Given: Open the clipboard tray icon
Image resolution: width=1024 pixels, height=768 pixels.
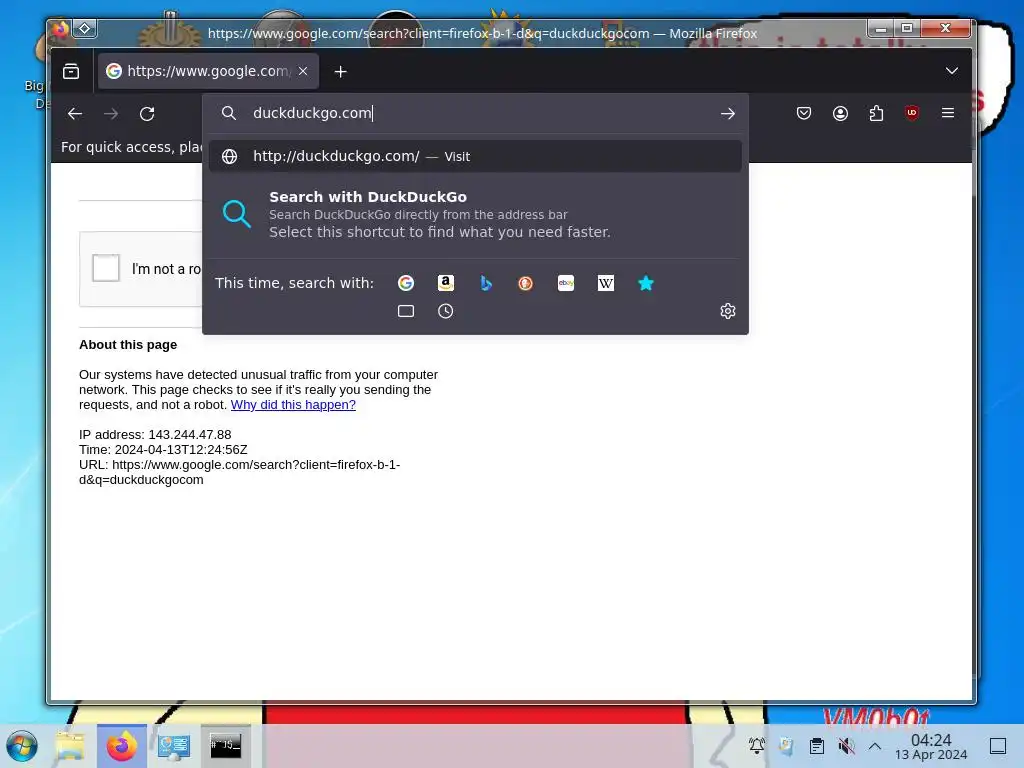Looking at the screenshot, I should tap(816, 746).
